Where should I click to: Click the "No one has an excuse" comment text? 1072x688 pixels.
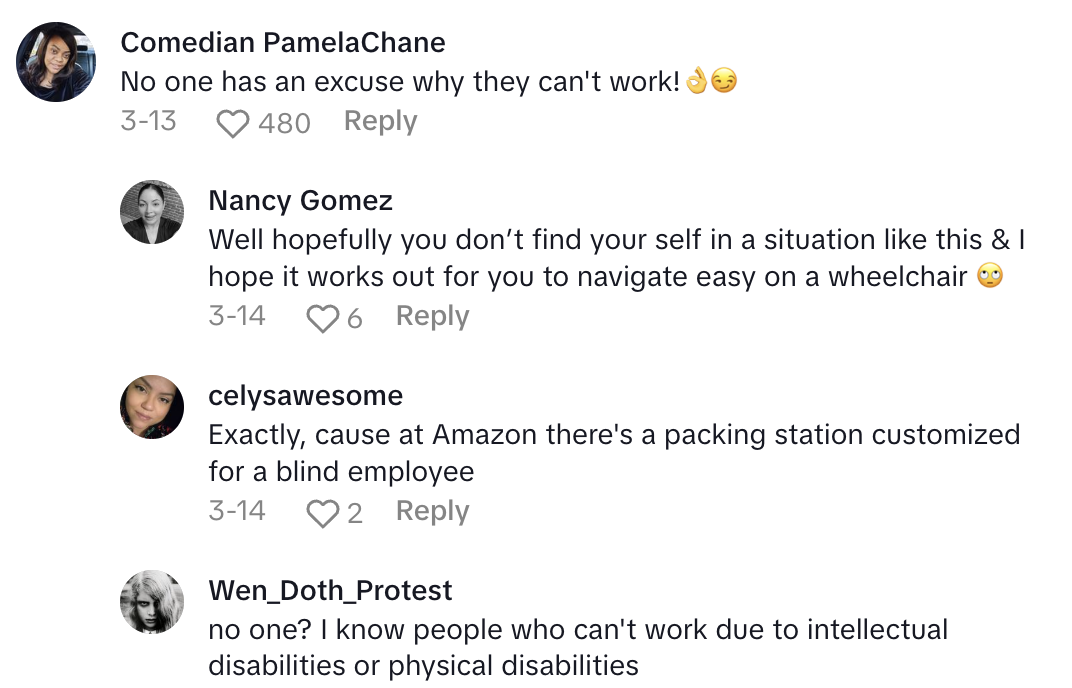pyautogui.click(x=400, y=82)
